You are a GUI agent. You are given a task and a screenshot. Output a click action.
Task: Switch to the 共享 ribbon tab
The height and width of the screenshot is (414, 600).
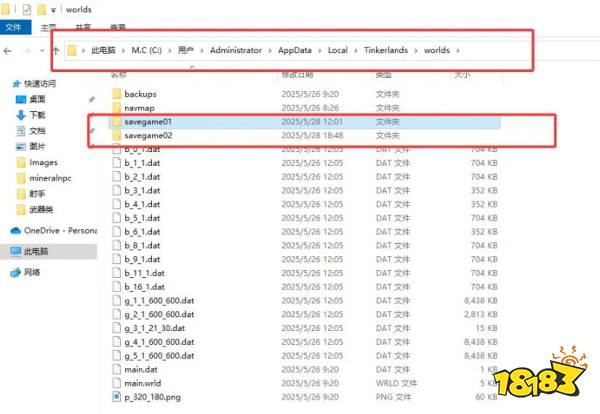click(83, 28)
